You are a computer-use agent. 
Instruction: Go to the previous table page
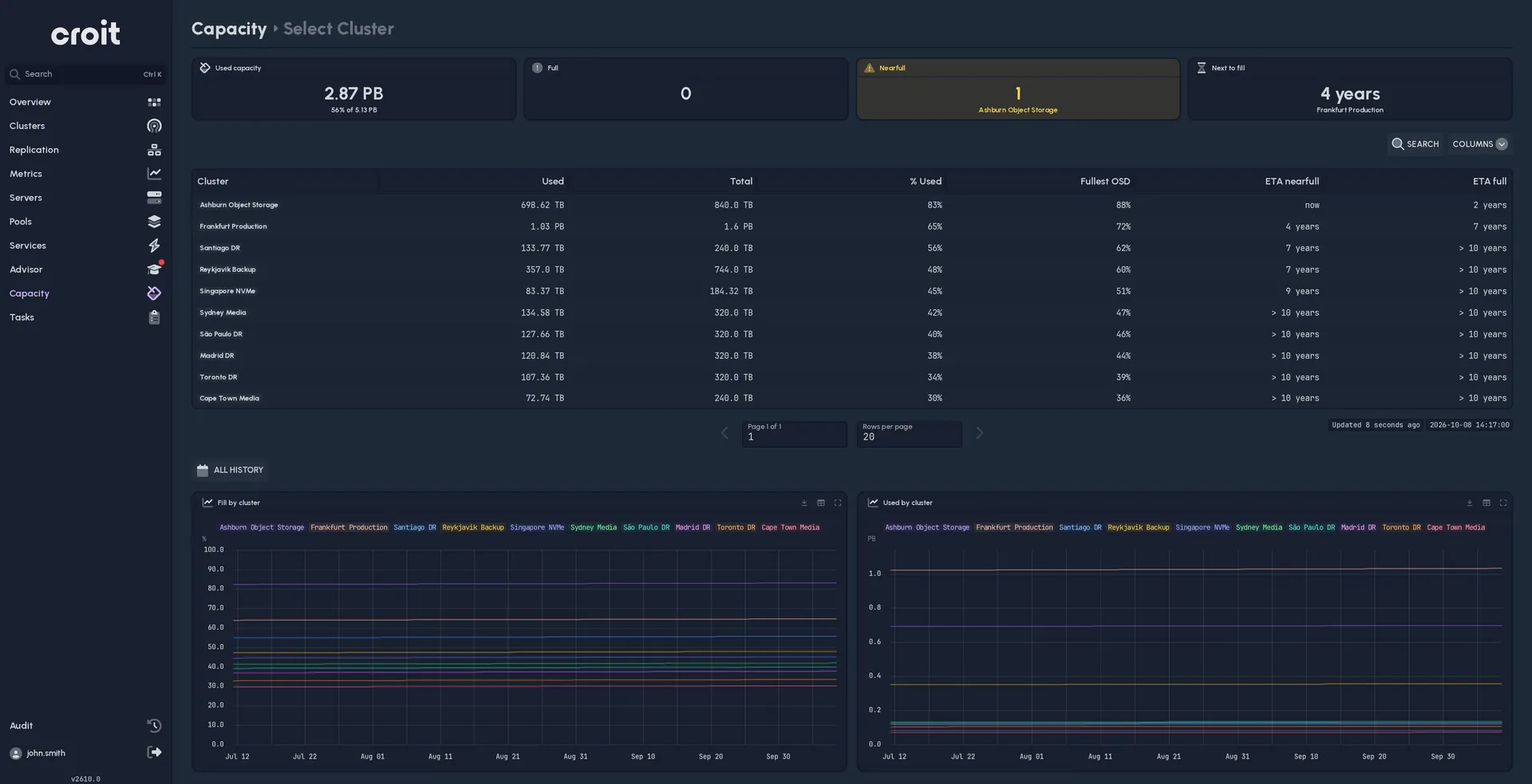click(x=725, y=433)
